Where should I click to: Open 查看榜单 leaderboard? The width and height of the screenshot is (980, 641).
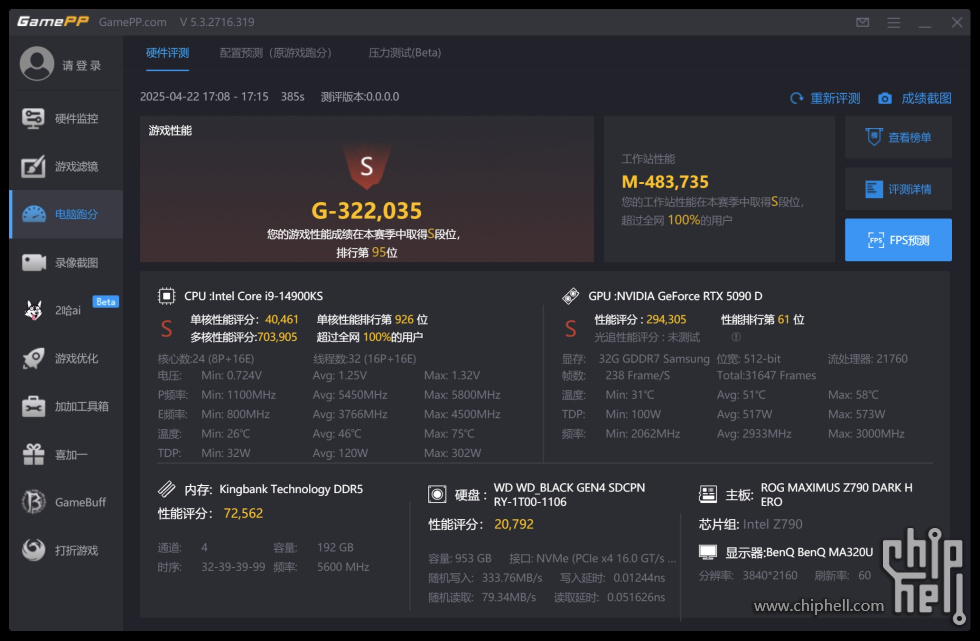point(898,137)
